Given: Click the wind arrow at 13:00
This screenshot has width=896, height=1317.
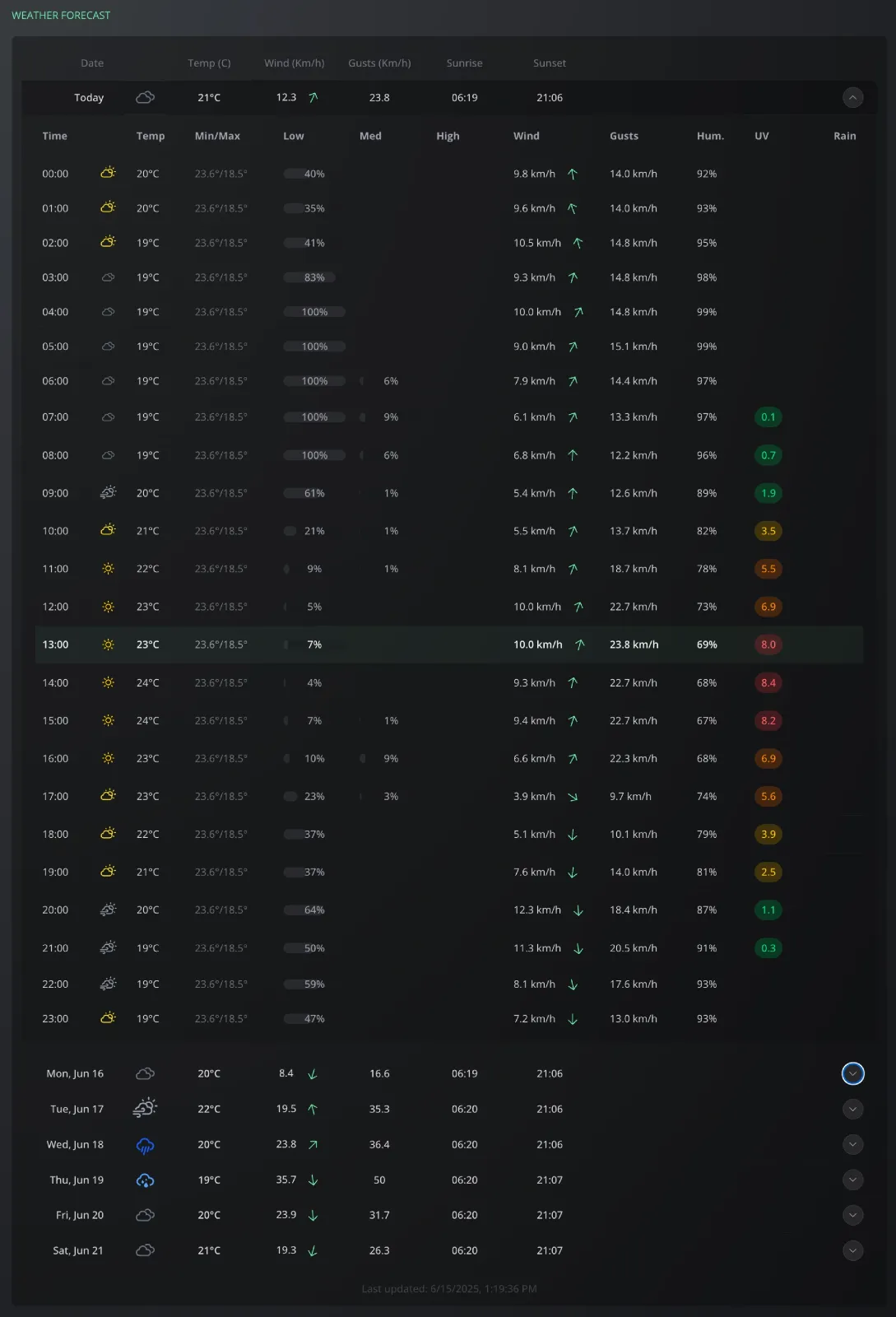Looking at the screenshot, I should [579, 645].
